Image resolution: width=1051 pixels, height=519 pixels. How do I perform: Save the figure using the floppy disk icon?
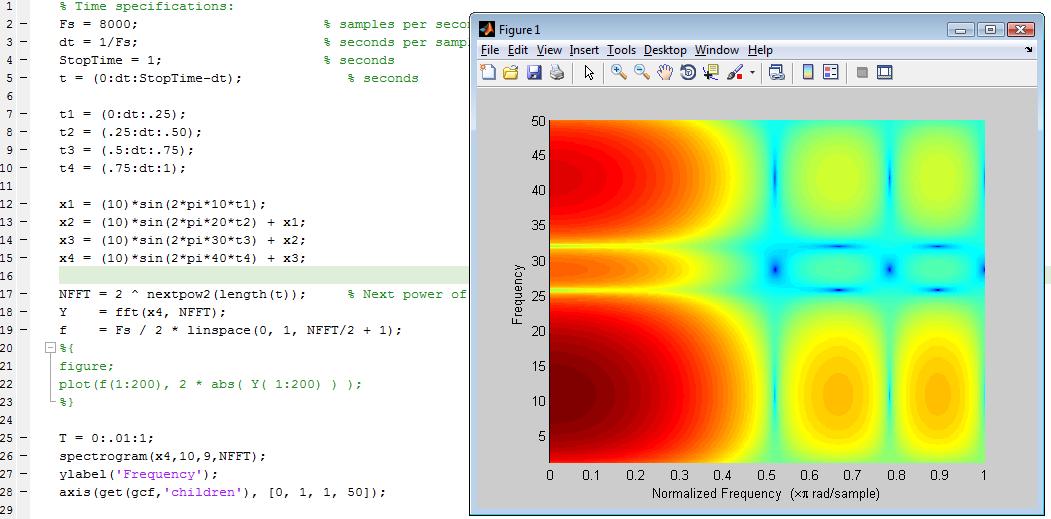534,72
